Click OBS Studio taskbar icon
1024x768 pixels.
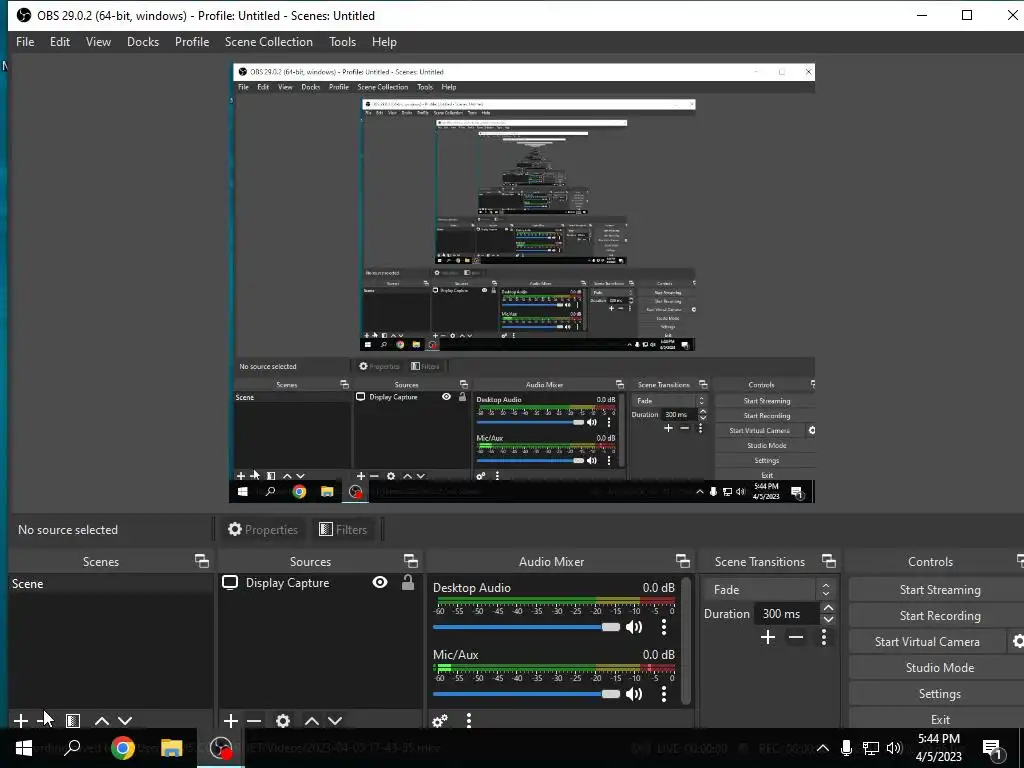point(221,748)
